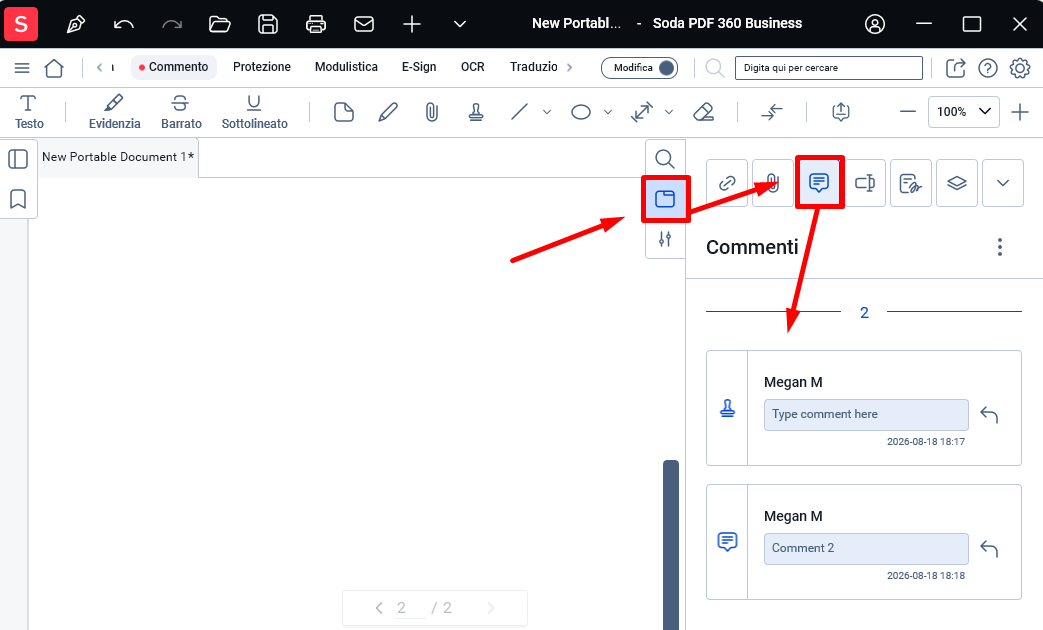Select the eraser tool

point(703,112)
